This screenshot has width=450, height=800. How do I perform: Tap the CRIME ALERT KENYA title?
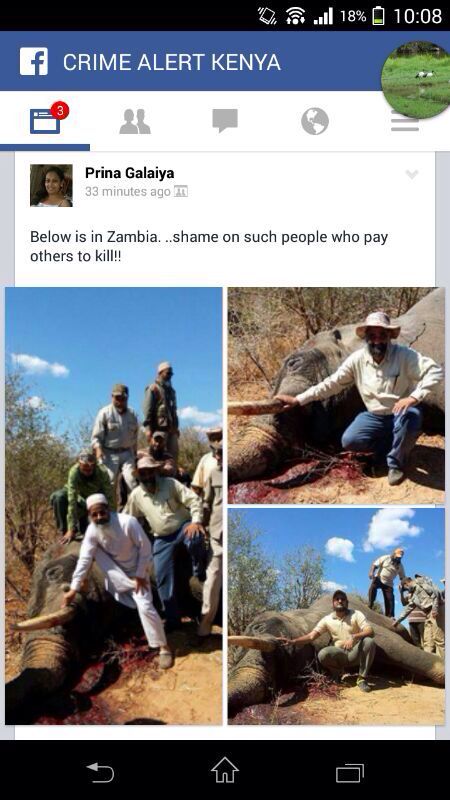tap(172, 62)
